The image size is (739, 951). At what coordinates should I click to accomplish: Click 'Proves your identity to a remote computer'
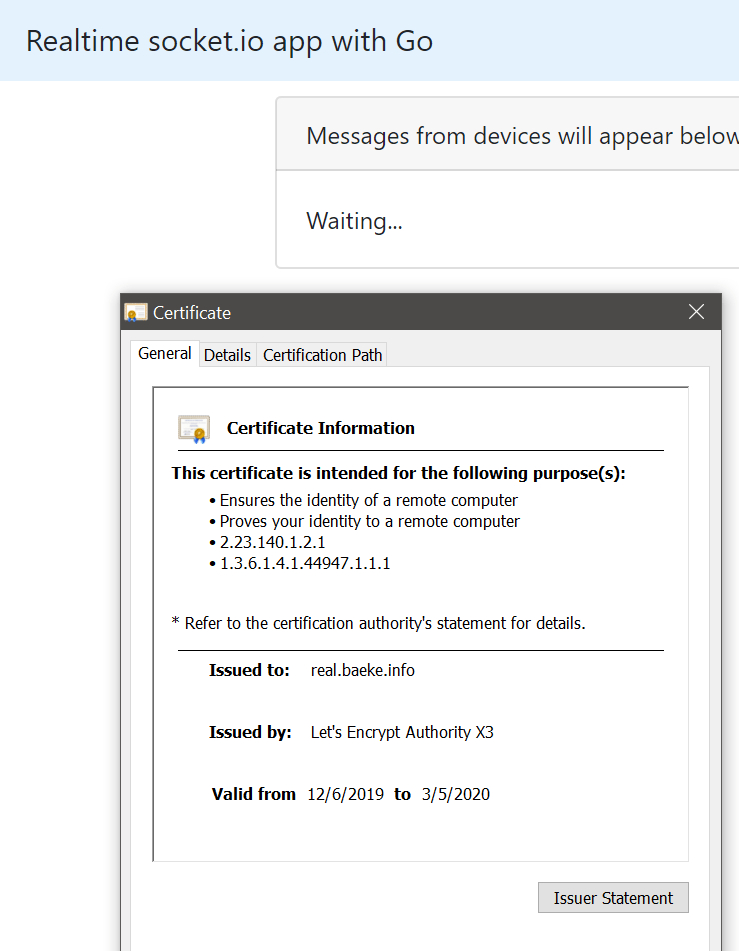pyautogui.click(x=369, y=521)
